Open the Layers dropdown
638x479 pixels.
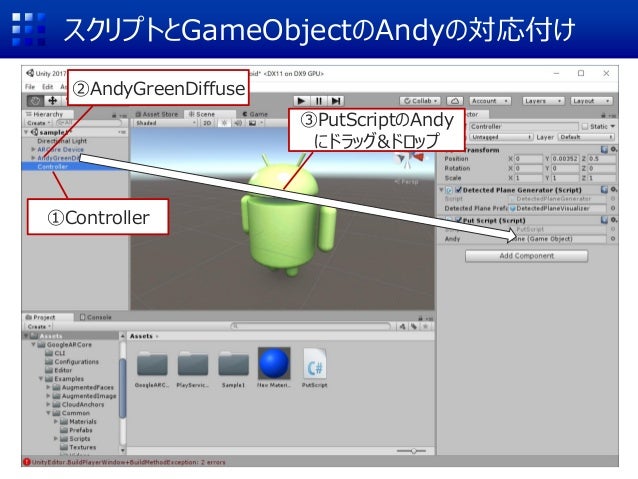click(543, 101)
